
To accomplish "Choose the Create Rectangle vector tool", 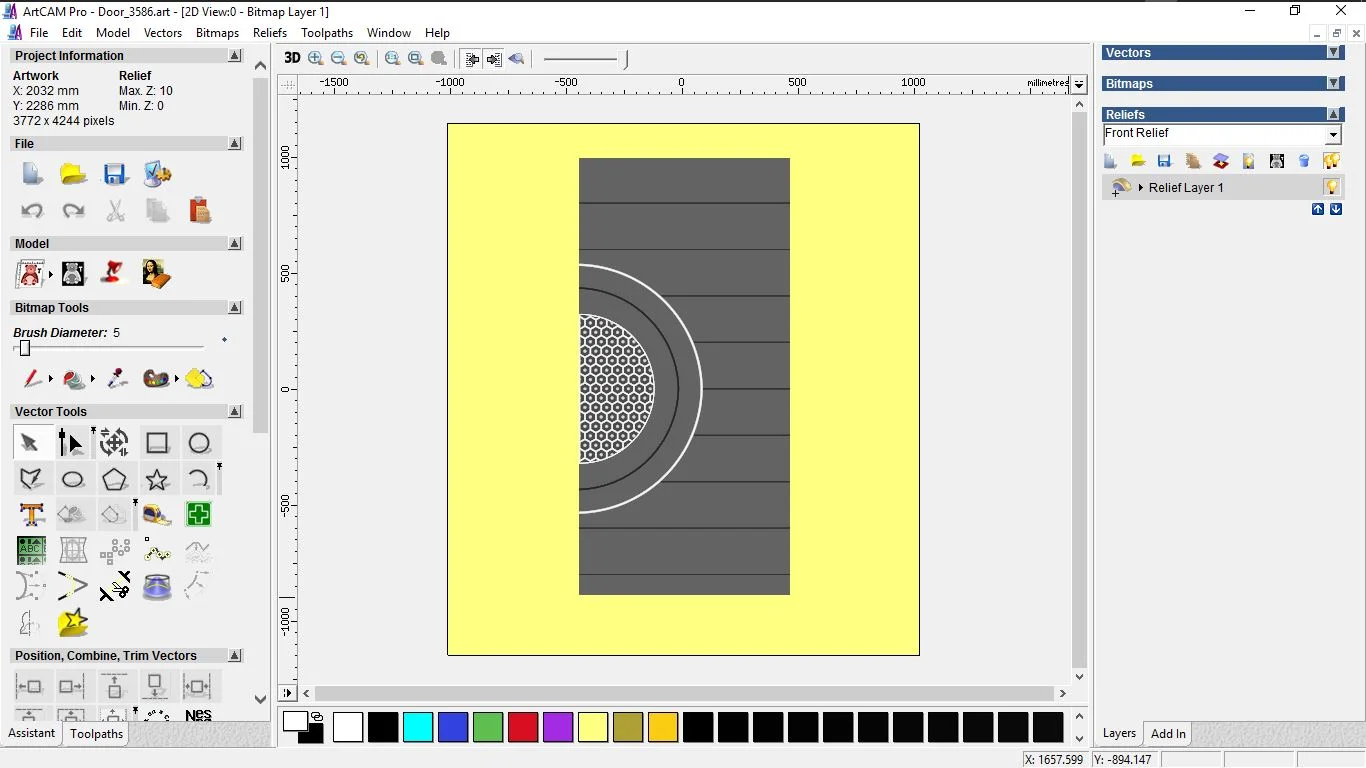I will [x=157, y=443].
